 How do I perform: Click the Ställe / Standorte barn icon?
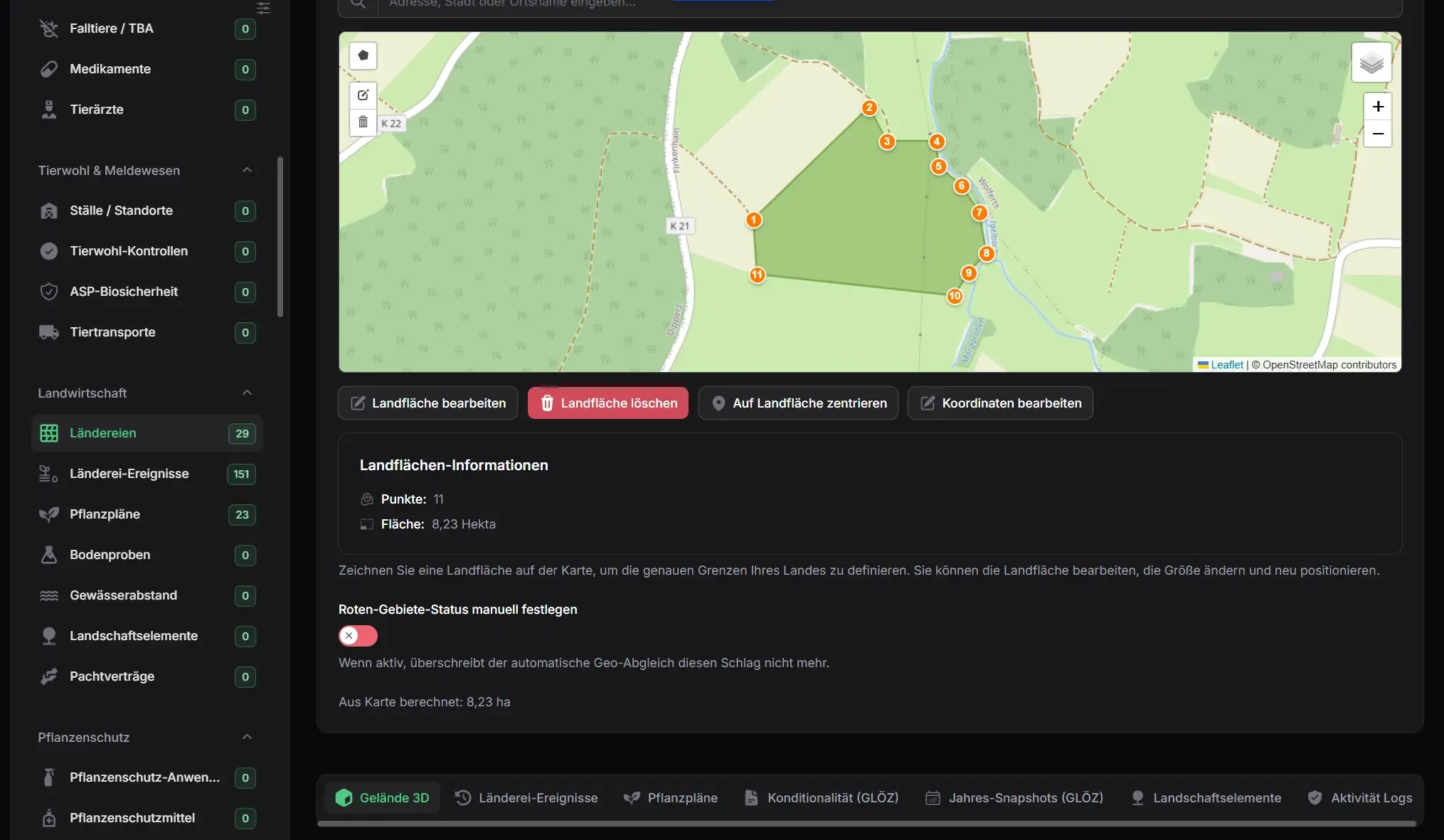(48, 211)
